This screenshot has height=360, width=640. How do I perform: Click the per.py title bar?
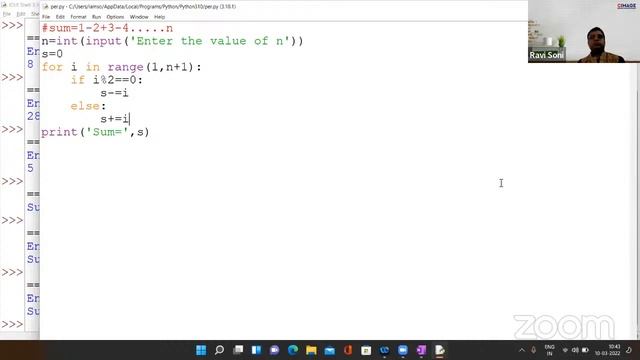point(284,7)
